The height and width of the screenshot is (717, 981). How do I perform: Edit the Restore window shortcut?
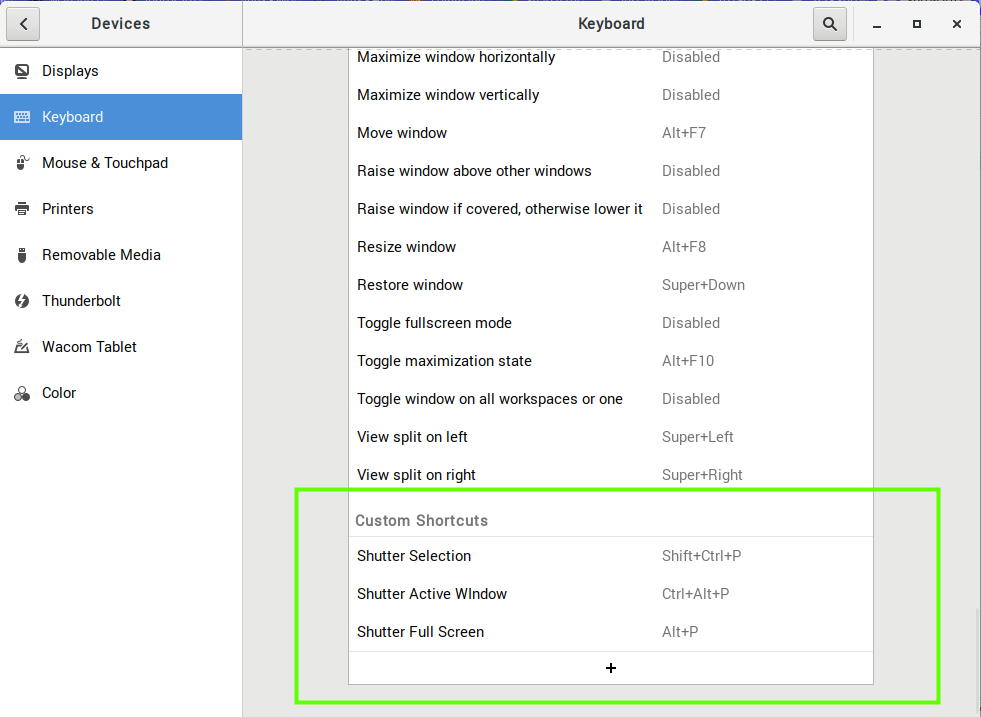(611, 285)
